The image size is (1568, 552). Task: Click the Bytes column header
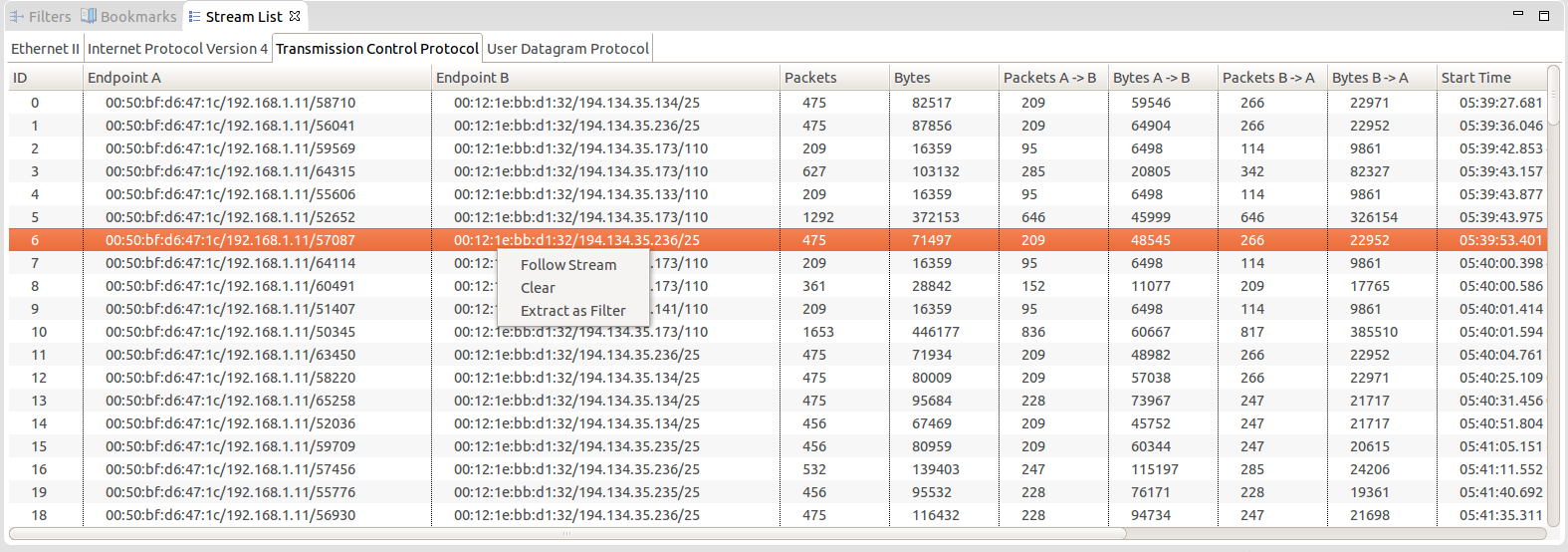pyautogui.click(x=912, y=78)
